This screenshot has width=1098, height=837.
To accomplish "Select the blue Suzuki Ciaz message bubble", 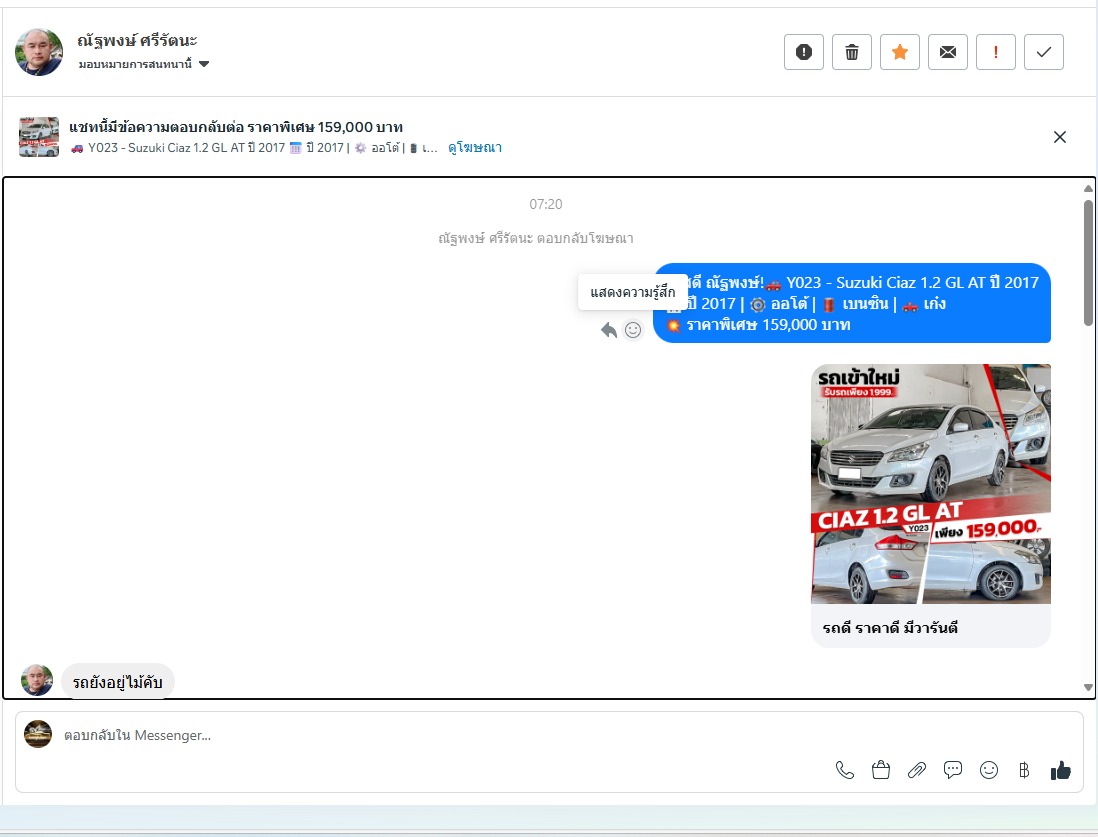I will tap(852, 303).
